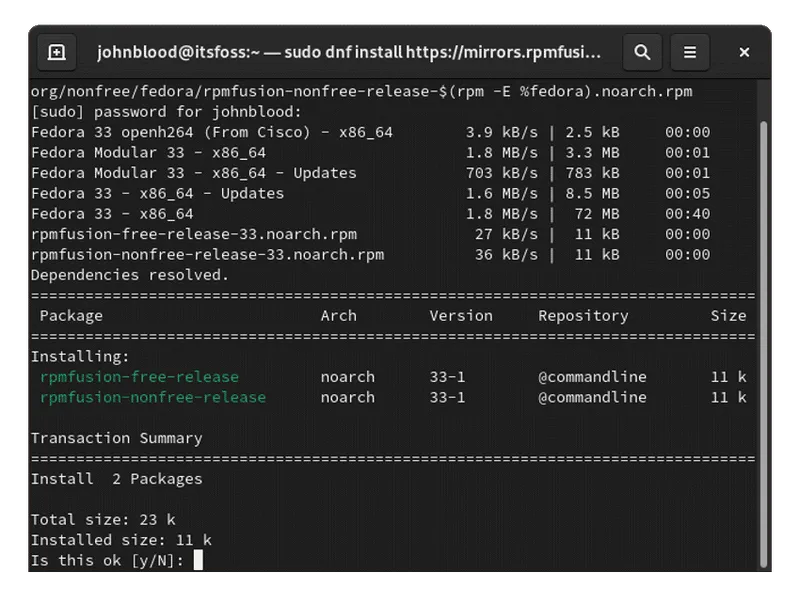Click the Version column header
The width and height of the screenshot is (800, 604).
pos(461,315)
